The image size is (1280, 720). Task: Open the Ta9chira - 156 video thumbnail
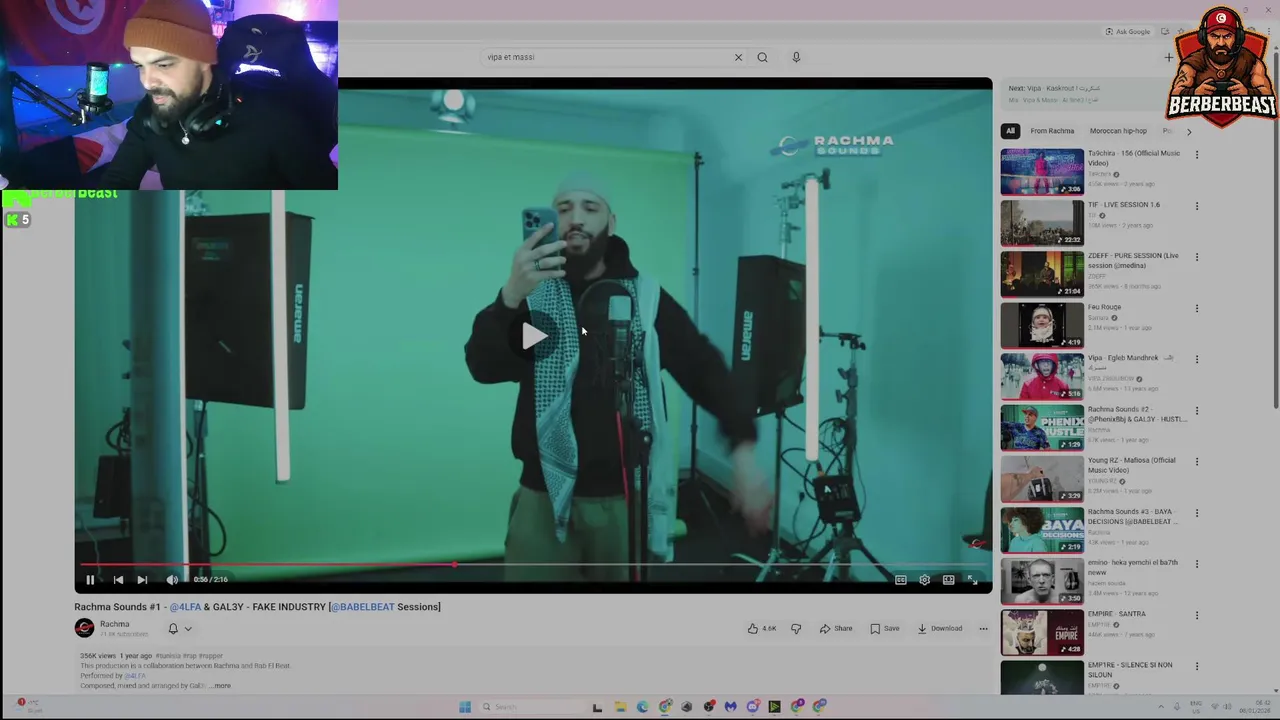coord(1042,171)
